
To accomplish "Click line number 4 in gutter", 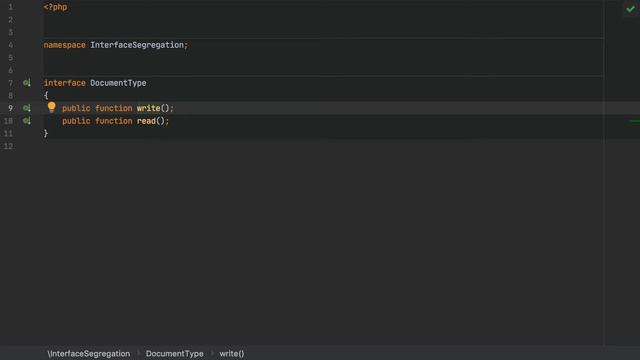I will tap(10, 45).
